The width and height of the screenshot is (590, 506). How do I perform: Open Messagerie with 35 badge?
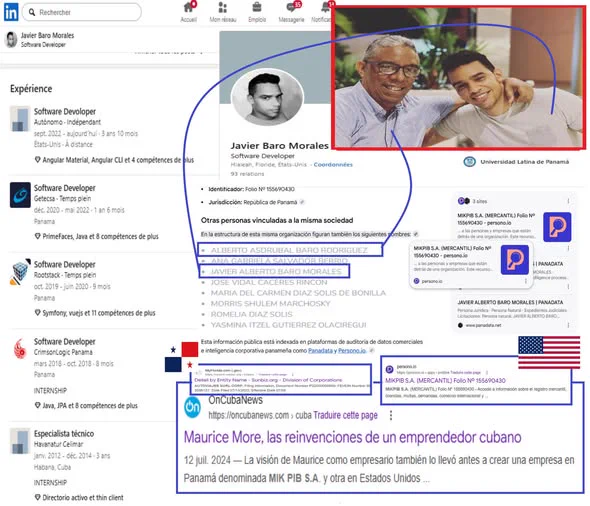pyautogui.click(x=291, y=12)
